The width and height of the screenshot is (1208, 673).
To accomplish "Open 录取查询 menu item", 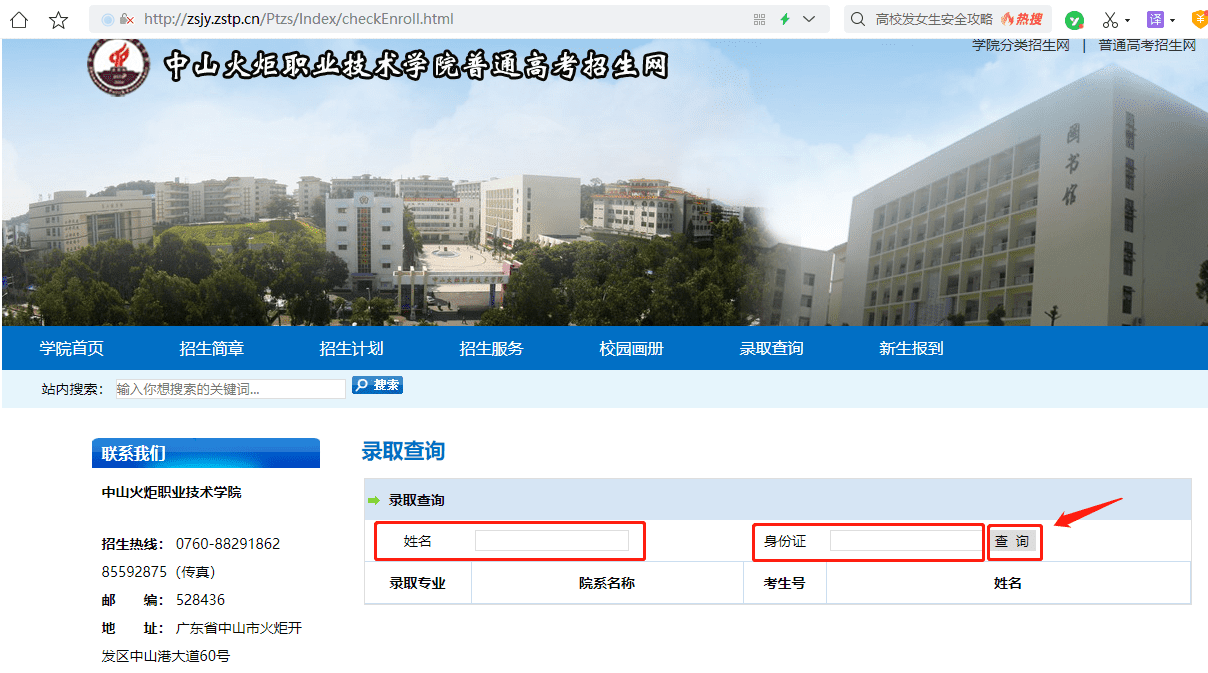I will click(772, 348).
